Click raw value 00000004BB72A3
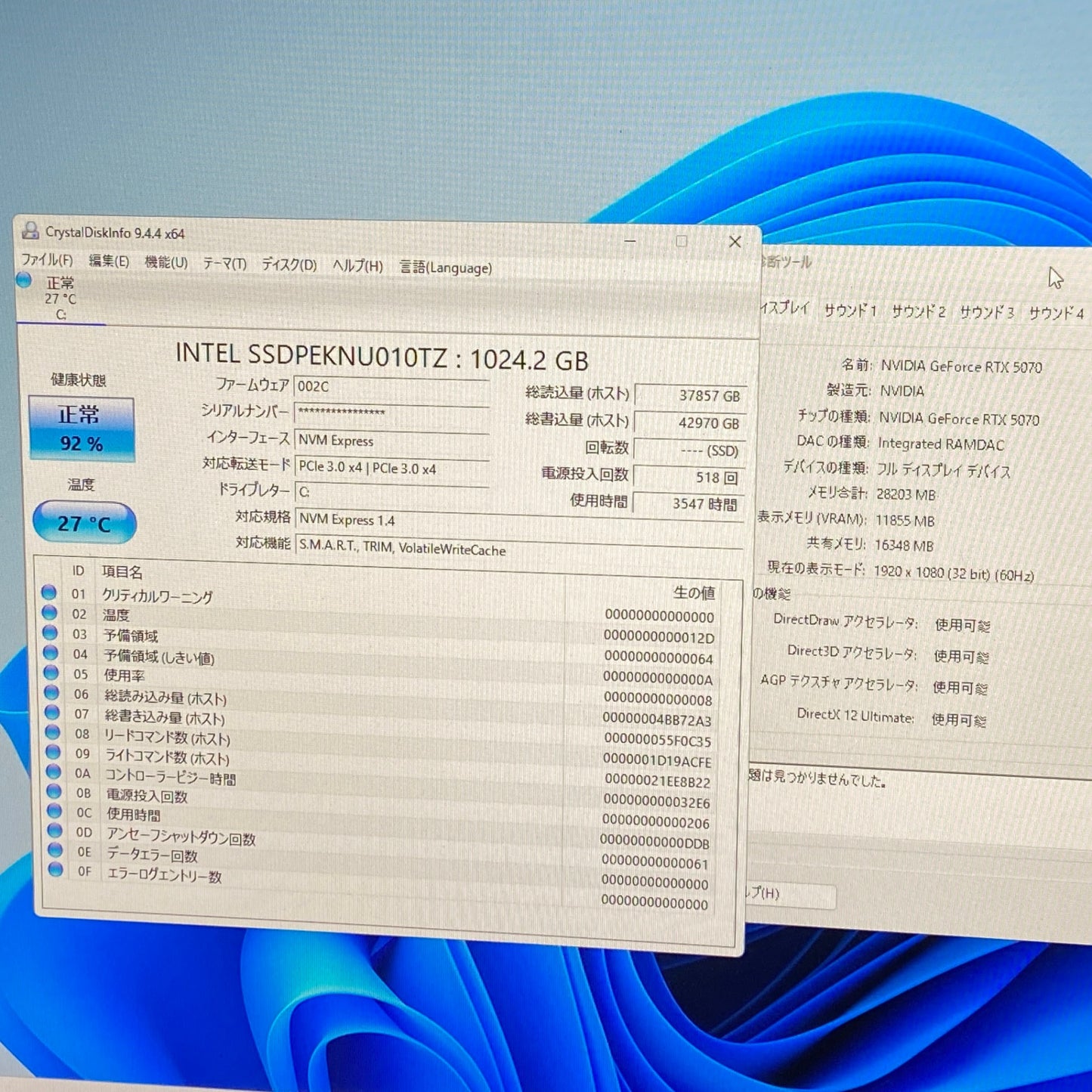This screenshot has height=1092, width=1092. (657, 719)
